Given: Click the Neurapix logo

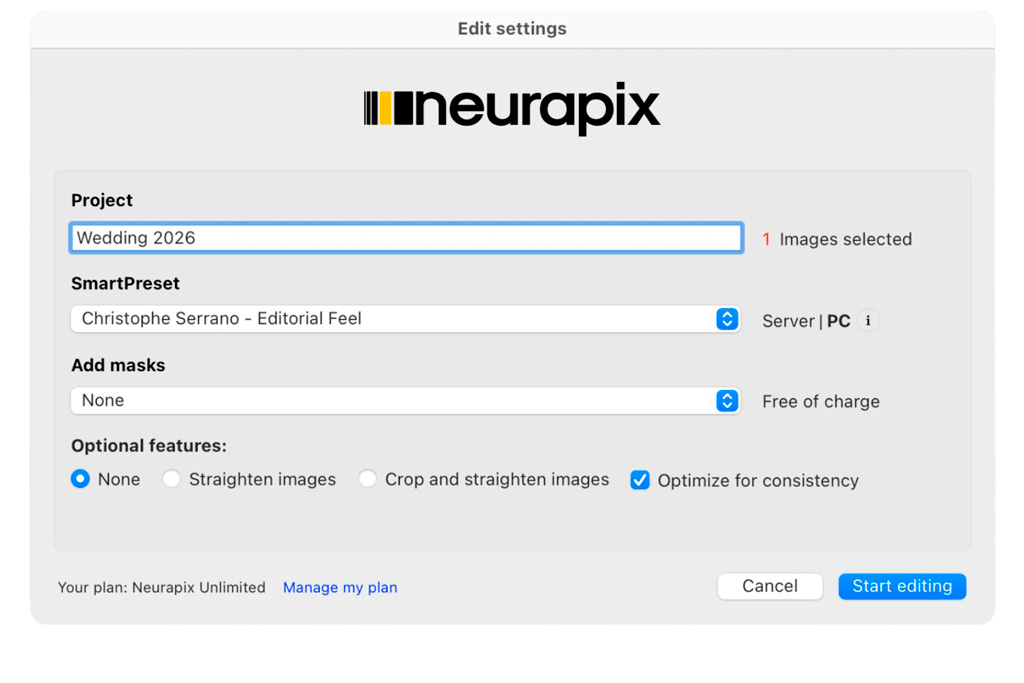Looking at the screenshot, I should click(511, 108).
